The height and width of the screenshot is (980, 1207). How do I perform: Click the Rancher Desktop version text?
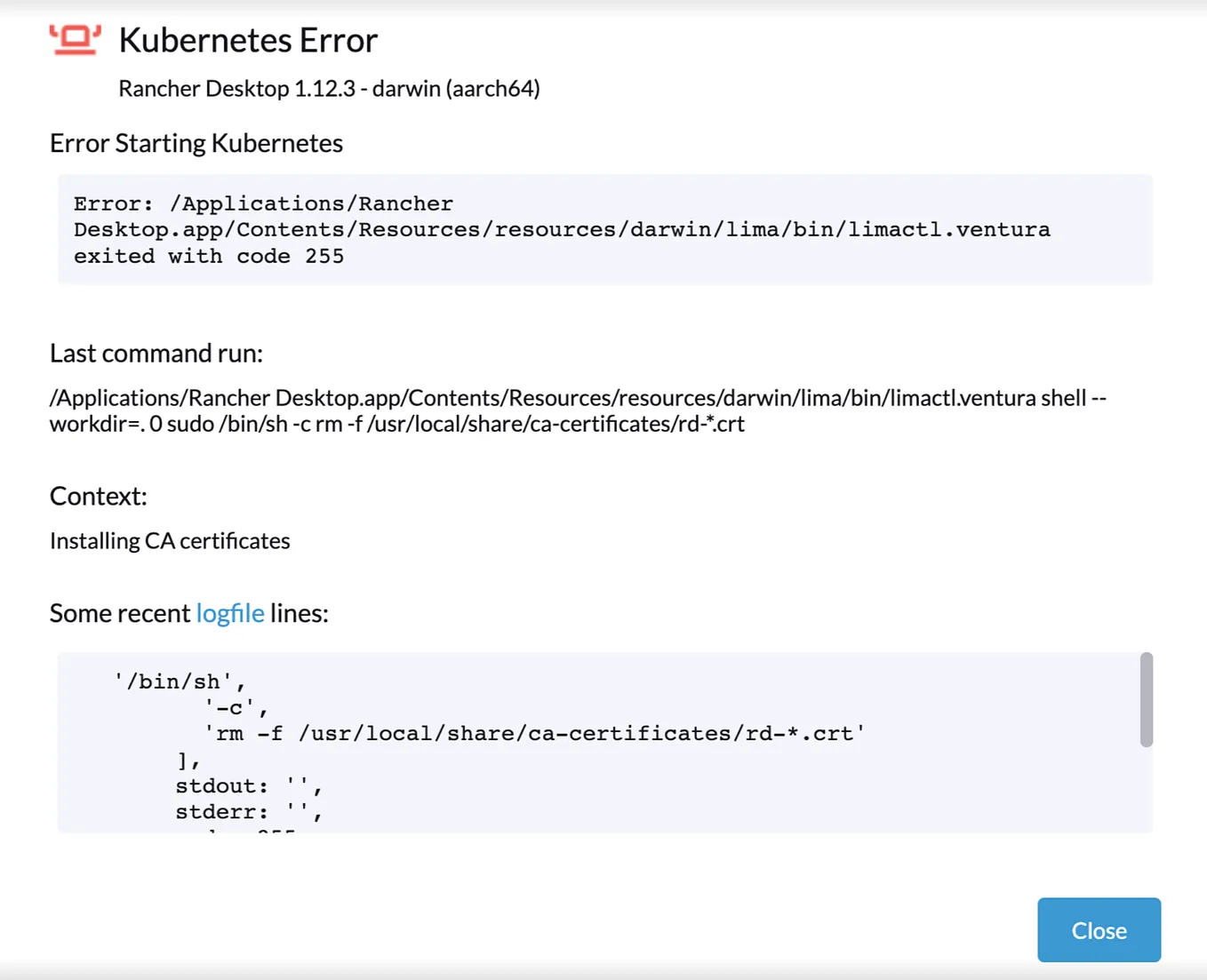pos(330,88)
